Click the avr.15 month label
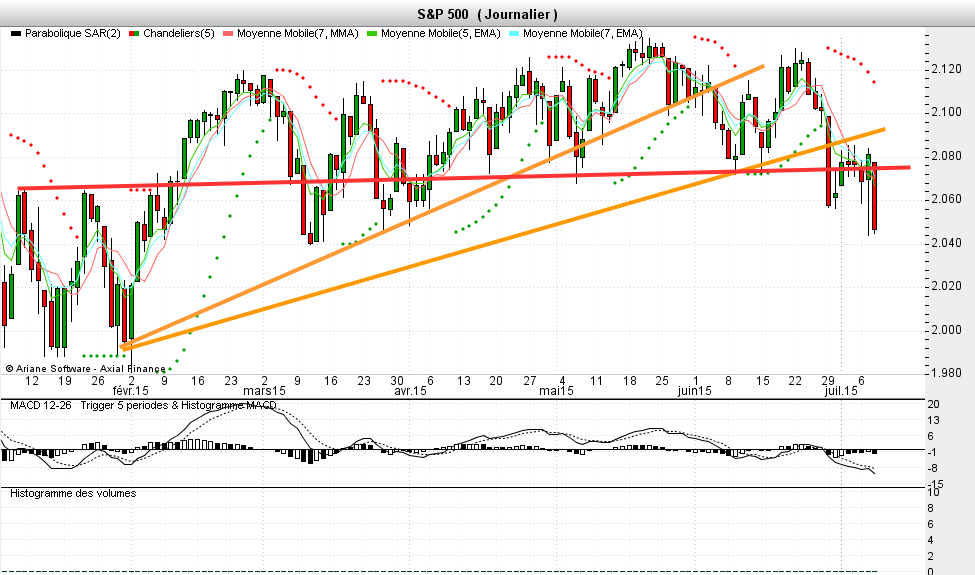 tap(411, 391)
